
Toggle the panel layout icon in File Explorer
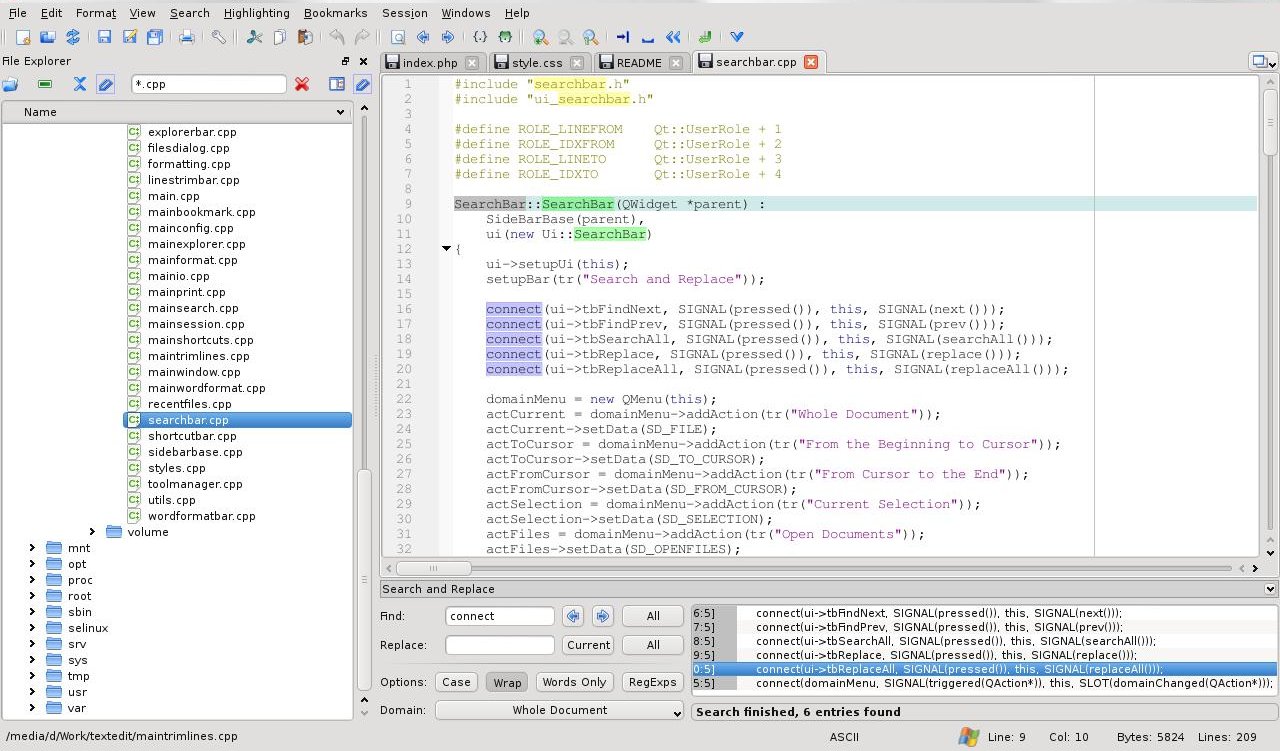(x=337, y=84)
